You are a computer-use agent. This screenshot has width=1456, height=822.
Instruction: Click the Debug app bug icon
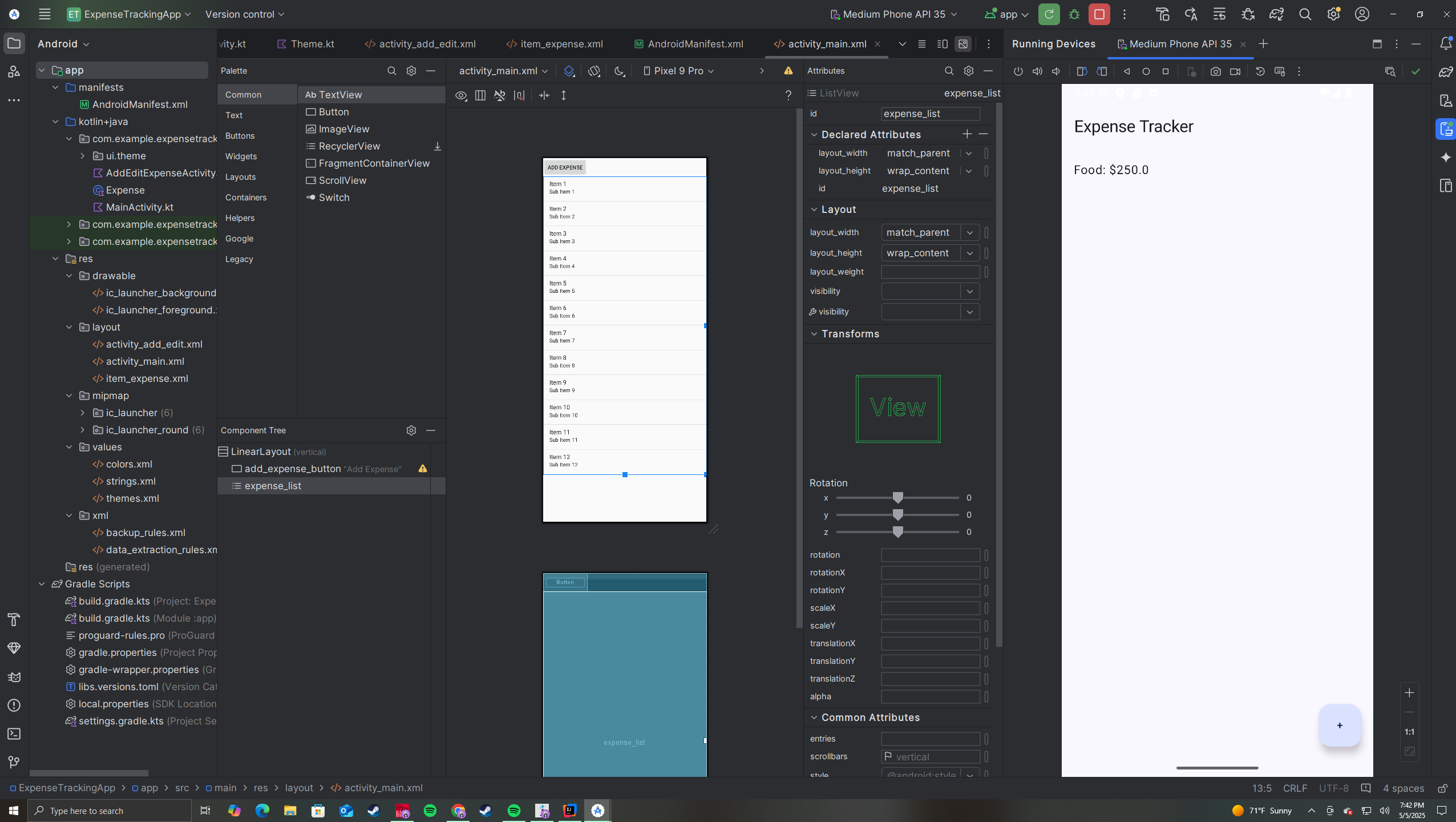(x=1074, y=14)
